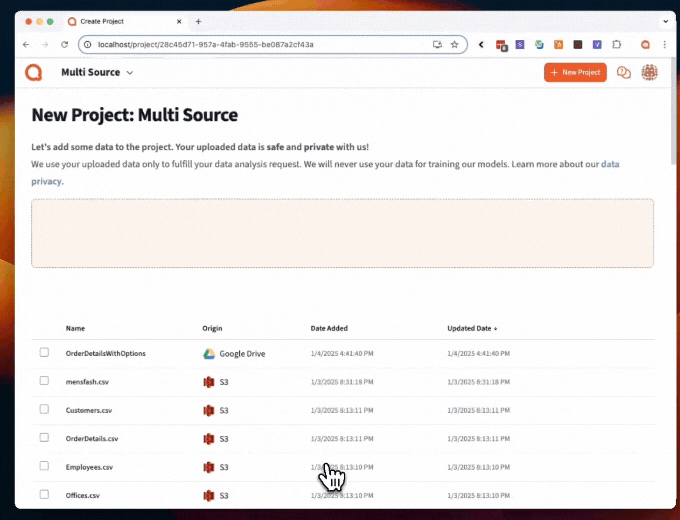Check the Customers.csv row checkbox

click(44, 409)
